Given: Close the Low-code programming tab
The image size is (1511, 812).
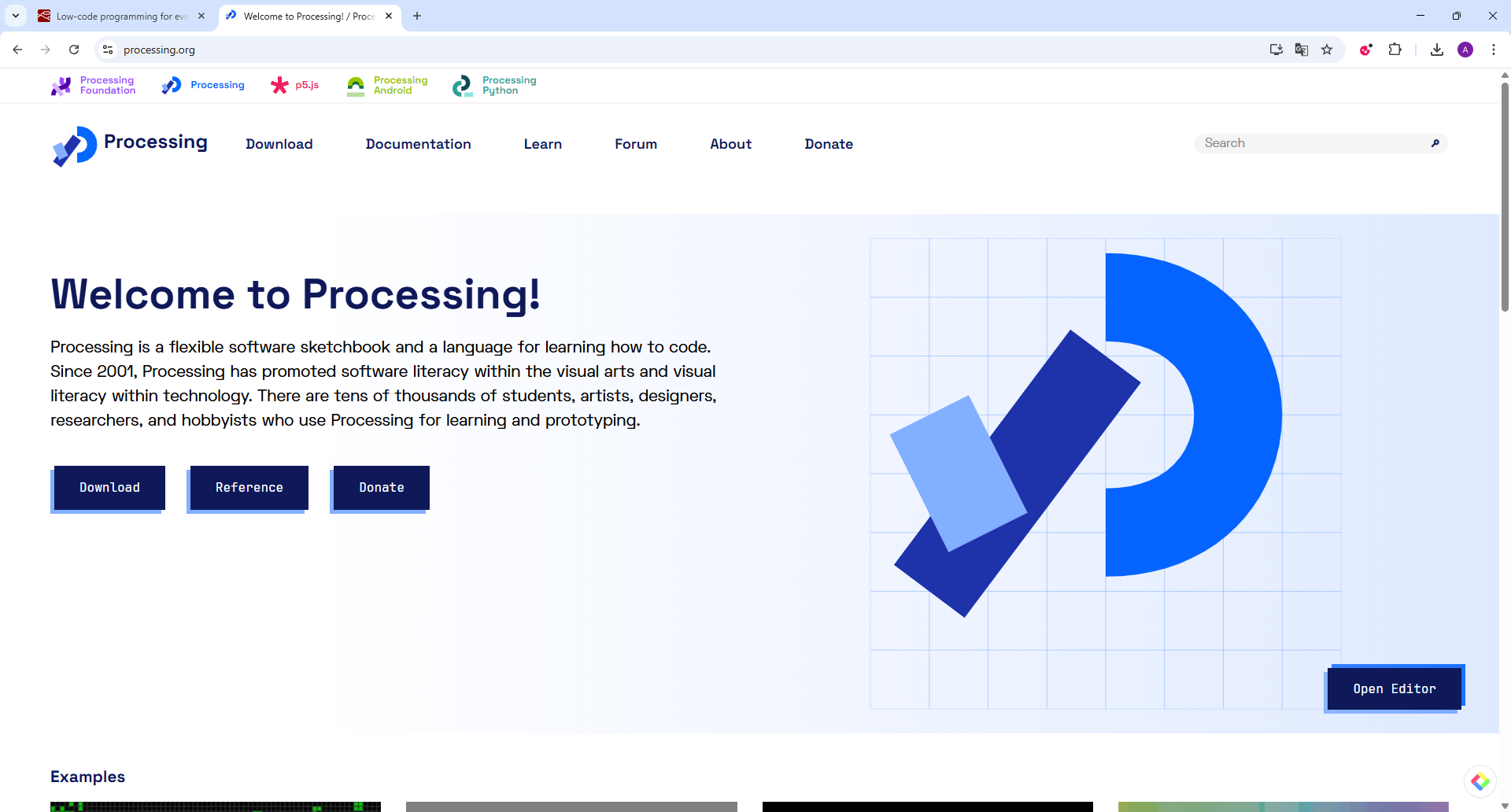Looking at the screenshot, I should tap(201, 16).
